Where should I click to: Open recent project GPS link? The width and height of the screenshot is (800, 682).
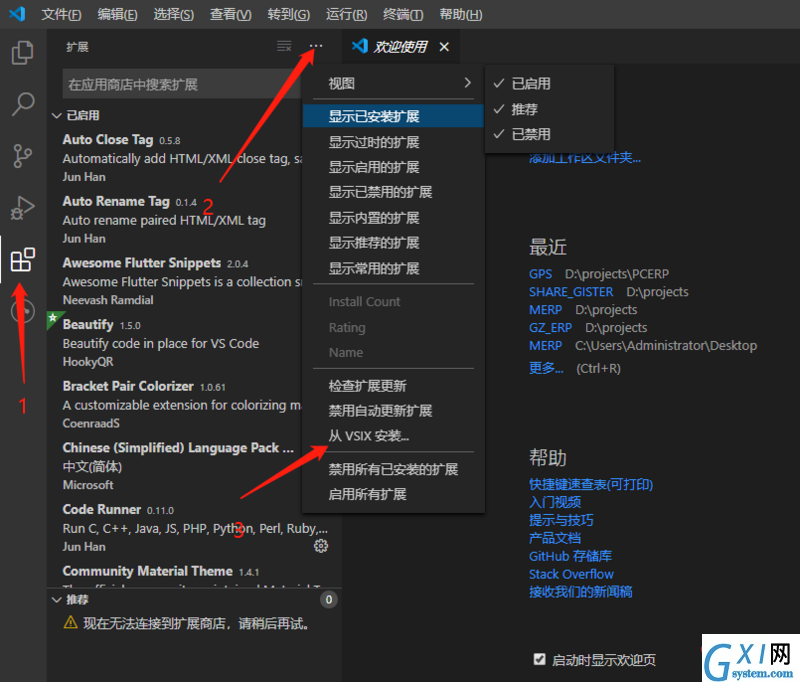540,274
